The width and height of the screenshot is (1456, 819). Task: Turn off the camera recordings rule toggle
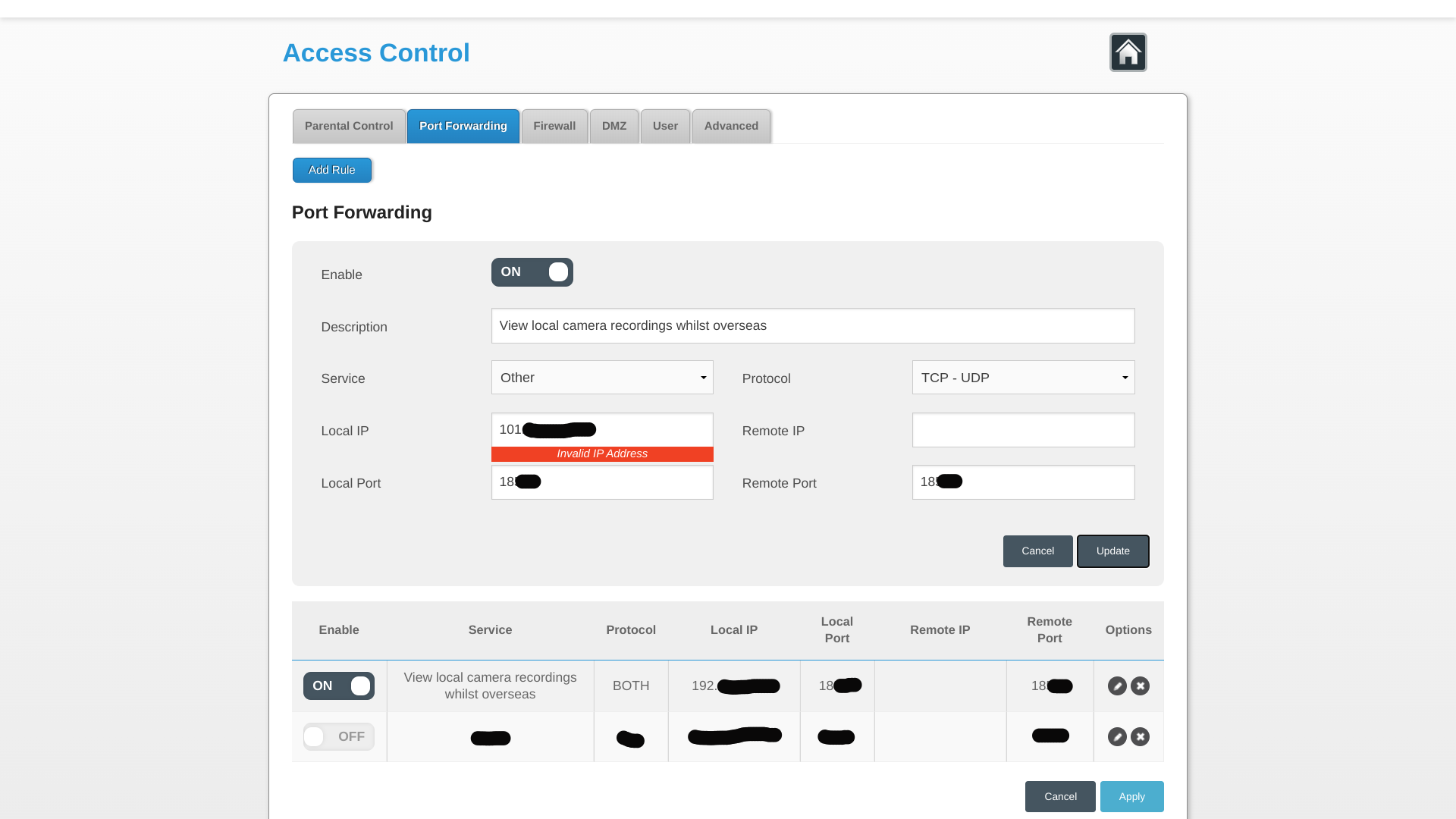click(338, 686)
